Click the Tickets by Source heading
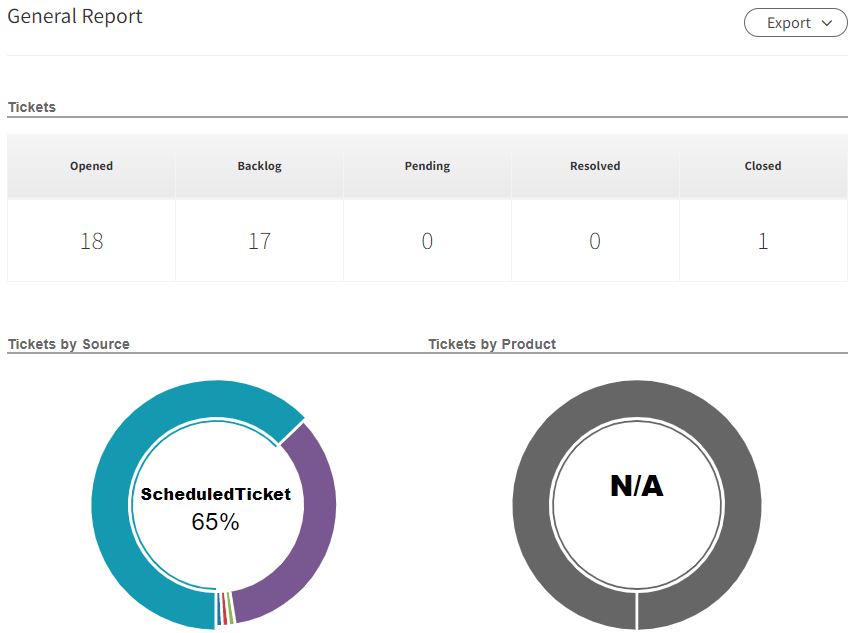 point(69,344)
